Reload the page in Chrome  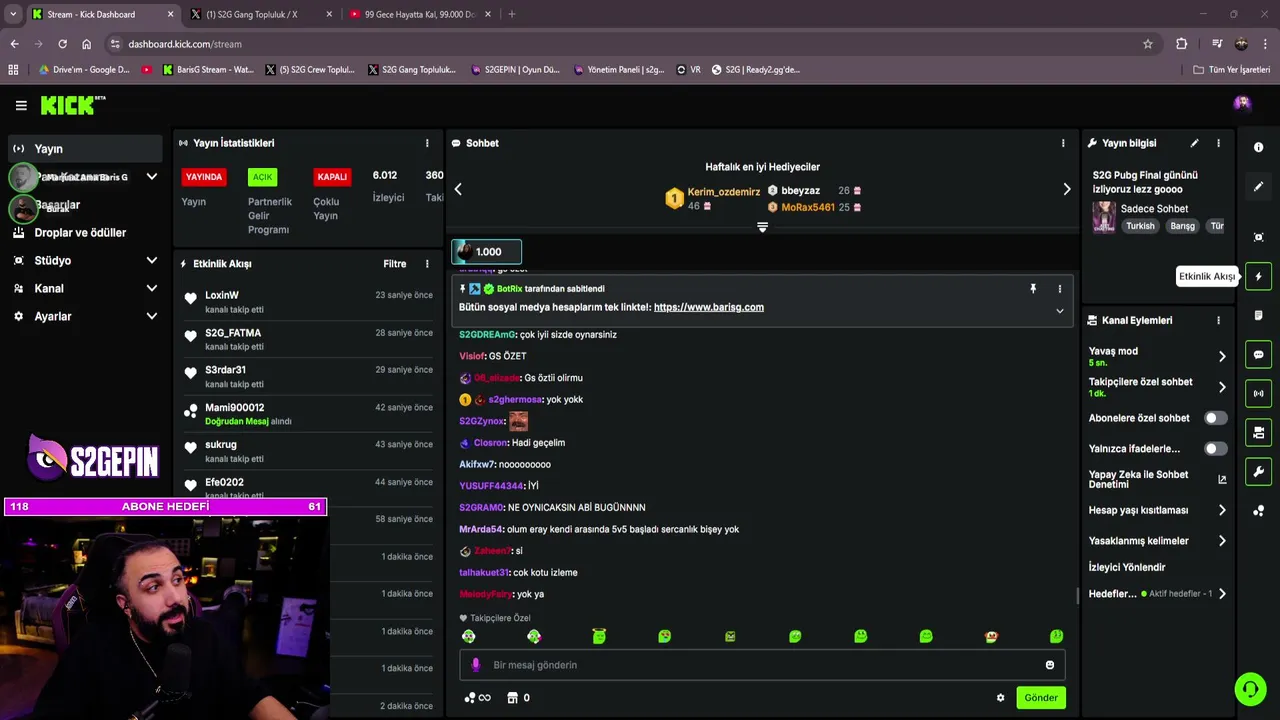click(62, 44)
